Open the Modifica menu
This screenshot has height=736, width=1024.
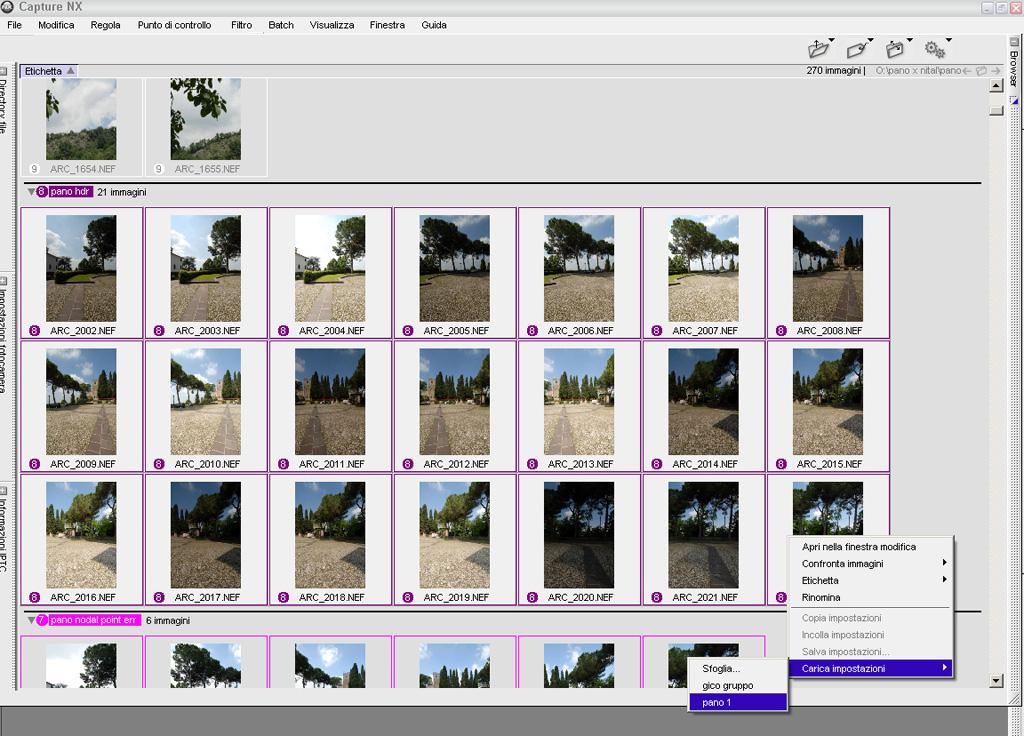(x=56, y=25)
